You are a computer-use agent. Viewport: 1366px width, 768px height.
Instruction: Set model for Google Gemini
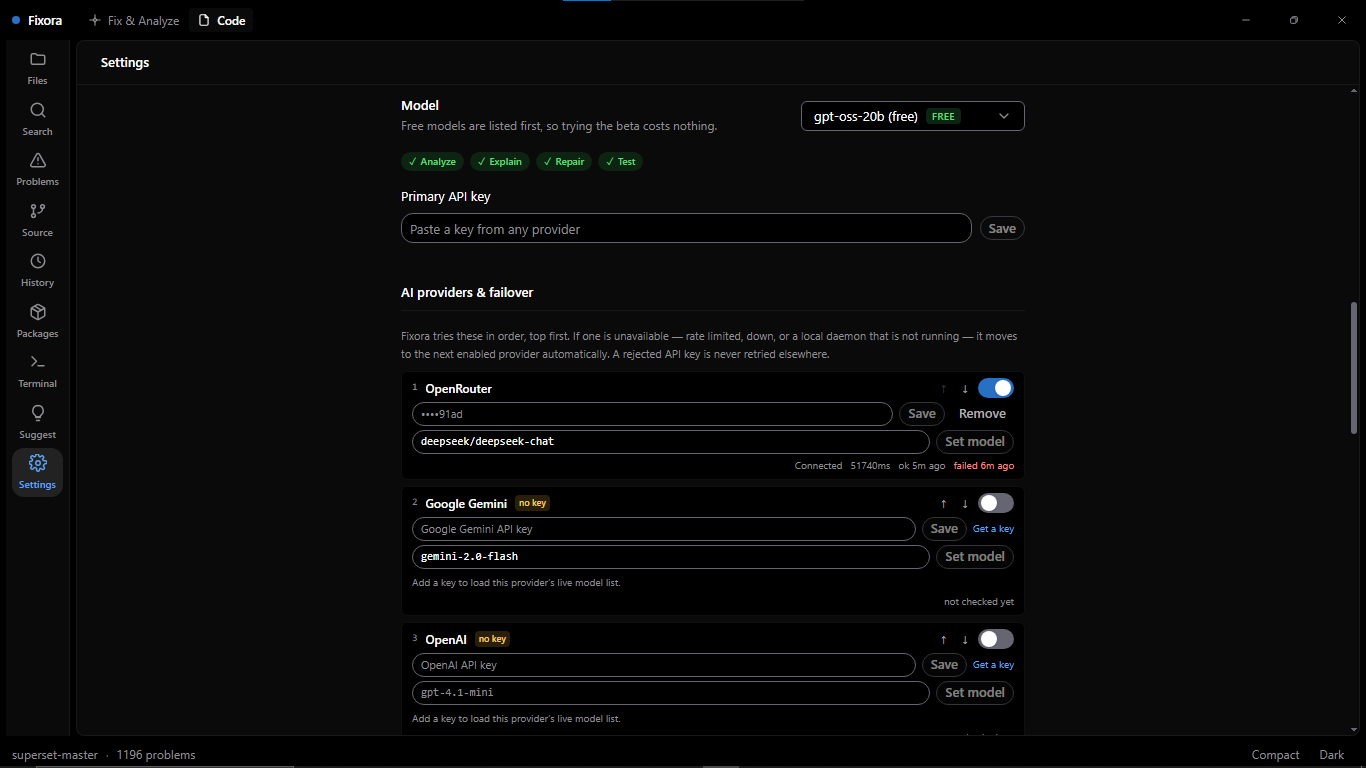coord(975,557)
